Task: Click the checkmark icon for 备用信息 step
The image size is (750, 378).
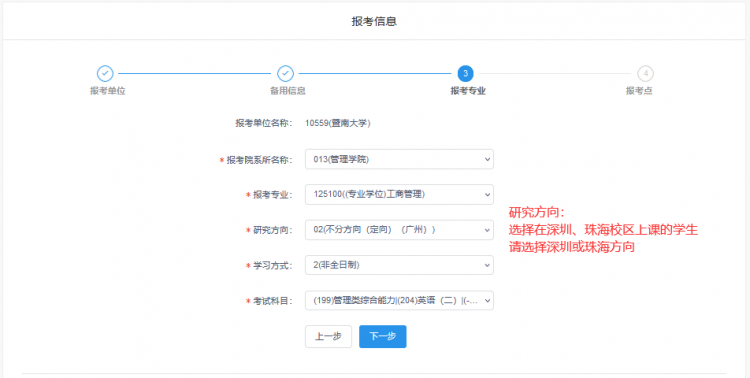Action: pyautogui.click(x=286, y=74)
